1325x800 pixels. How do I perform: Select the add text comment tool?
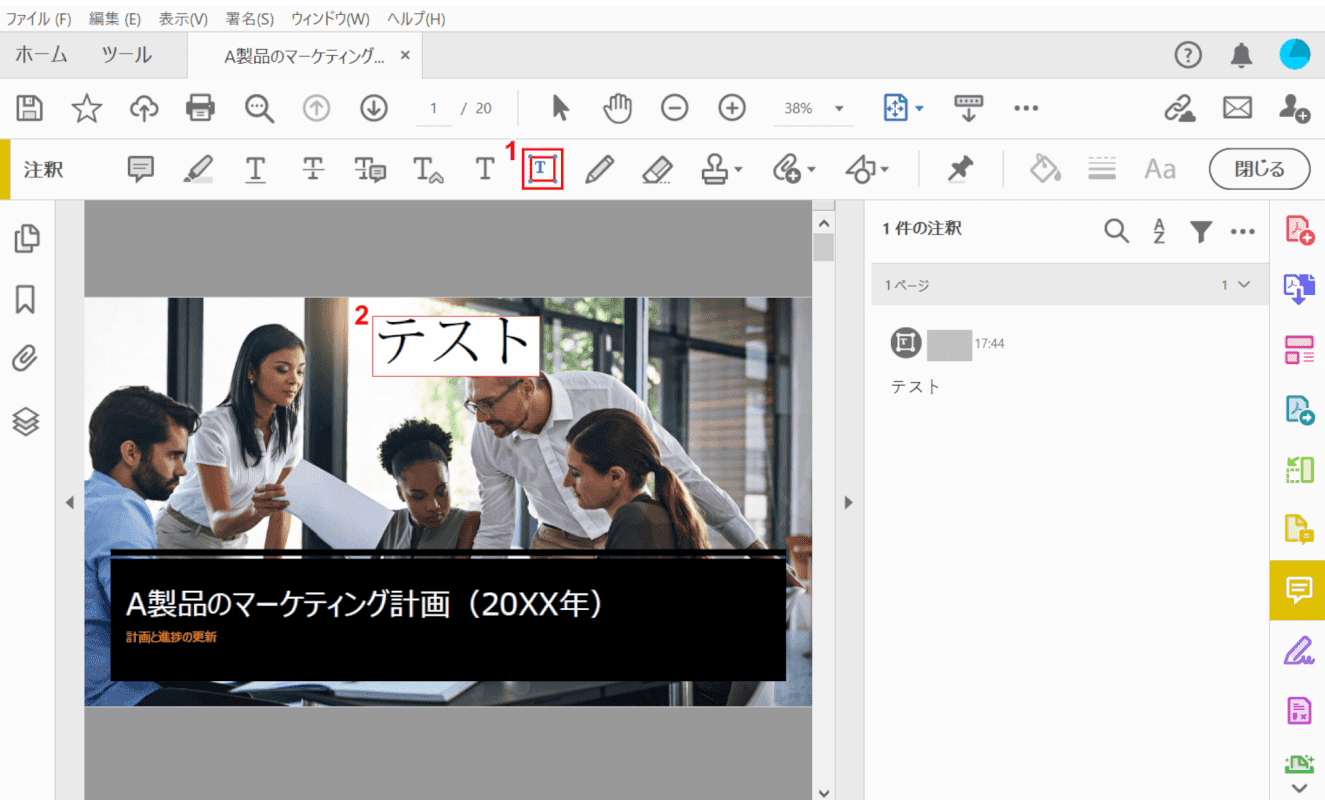pyautogui.click(x=485, y=169)
